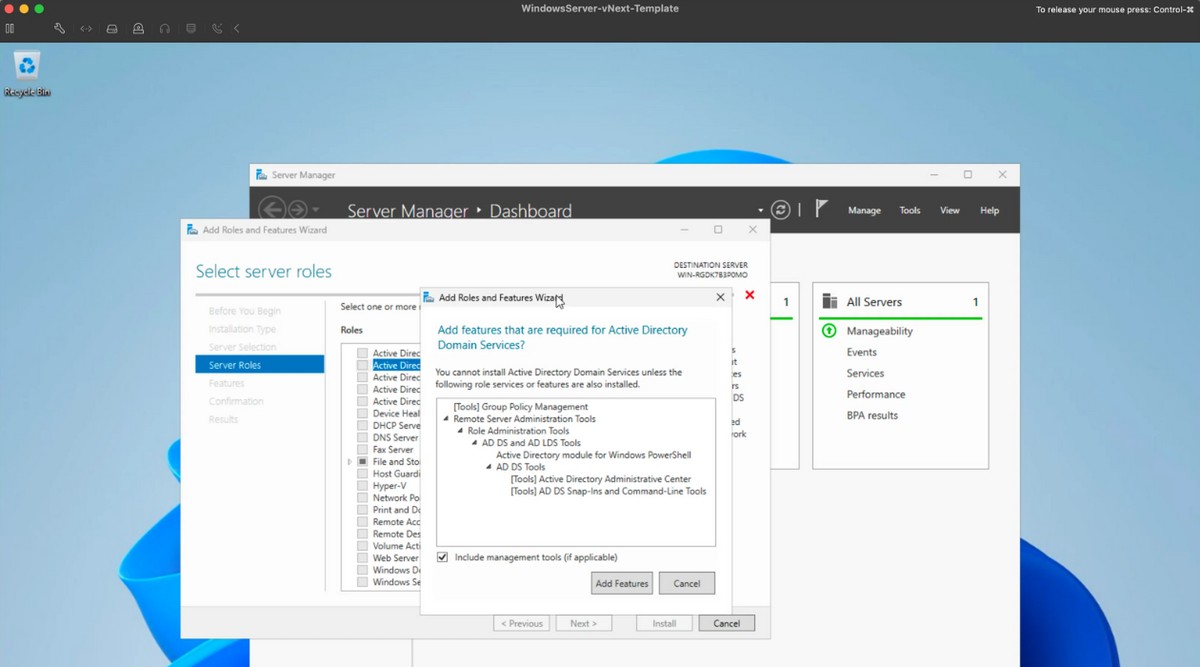Viewport: 1200px width, 667px height.
Task: Click the phone icon in the VM toolbar
Action: pos(216,28)
